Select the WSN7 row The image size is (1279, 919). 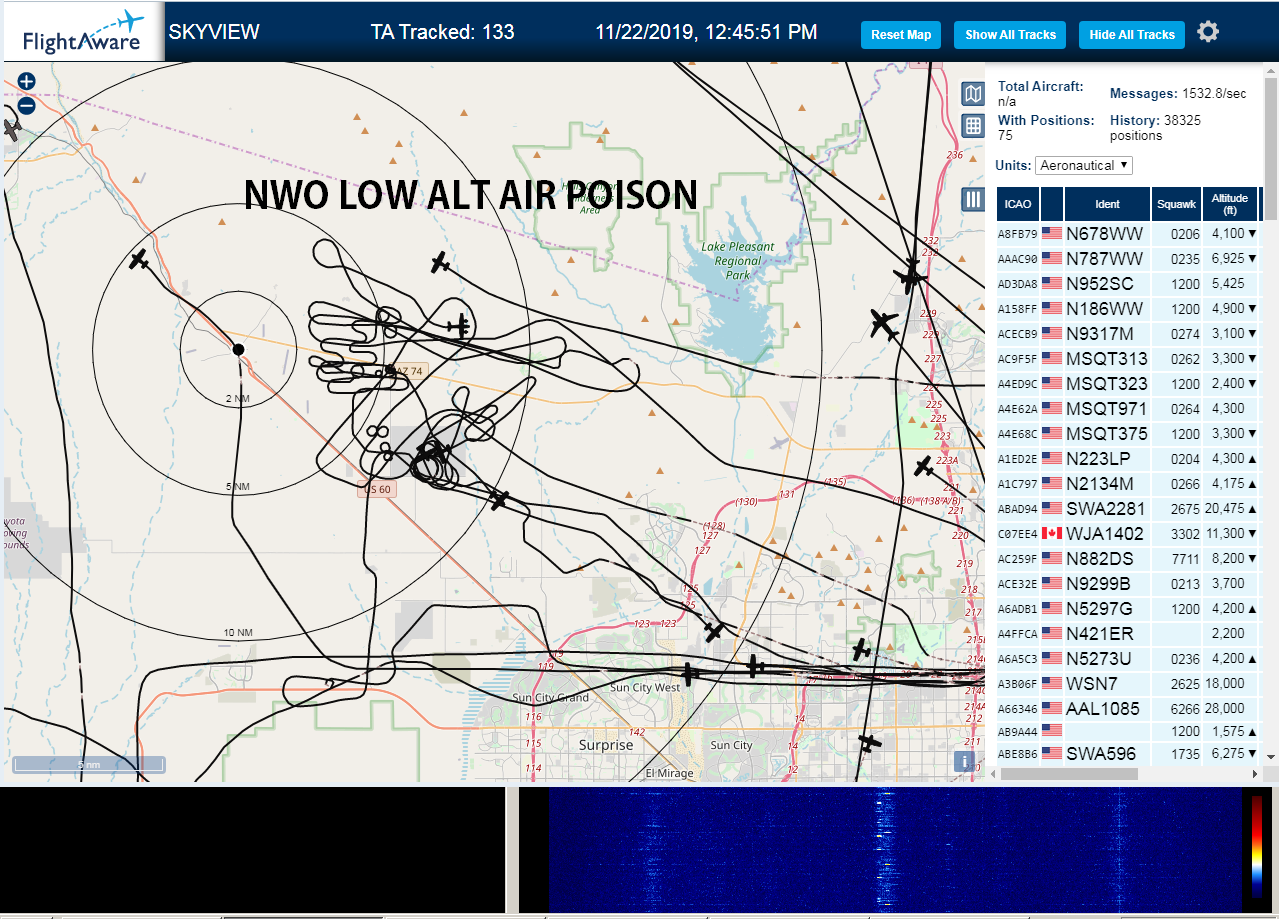coord(1127,684)
